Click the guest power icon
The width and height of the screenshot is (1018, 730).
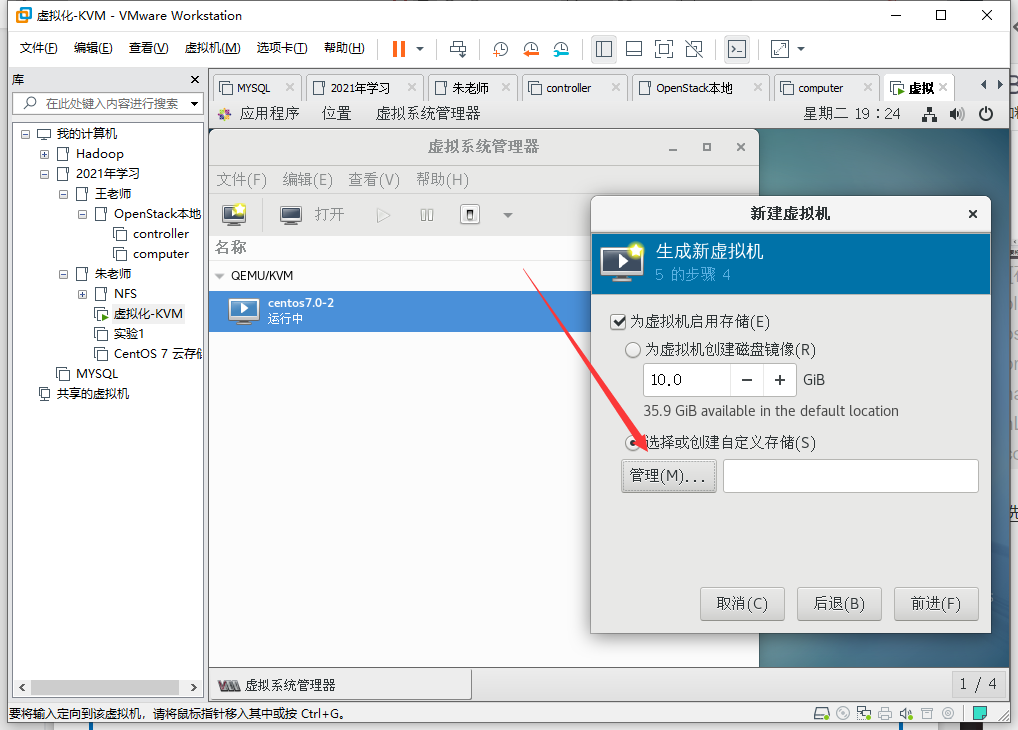click(x=986, y=114)
